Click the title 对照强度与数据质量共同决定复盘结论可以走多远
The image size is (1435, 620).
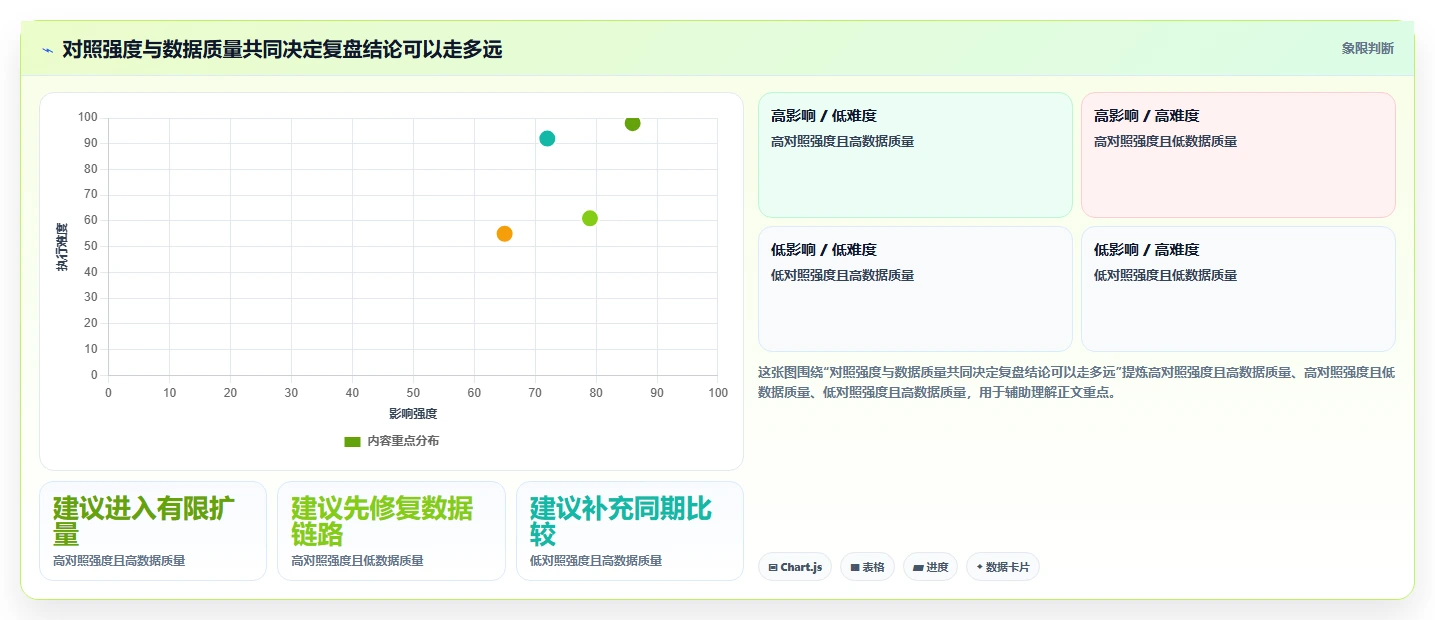[282, 49]
